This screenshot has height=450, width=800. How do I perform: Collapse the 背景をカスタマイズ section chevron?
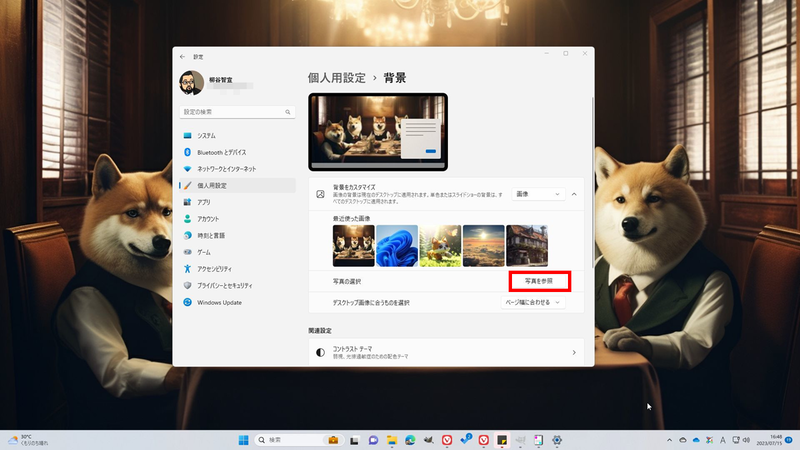pos(574,194)
